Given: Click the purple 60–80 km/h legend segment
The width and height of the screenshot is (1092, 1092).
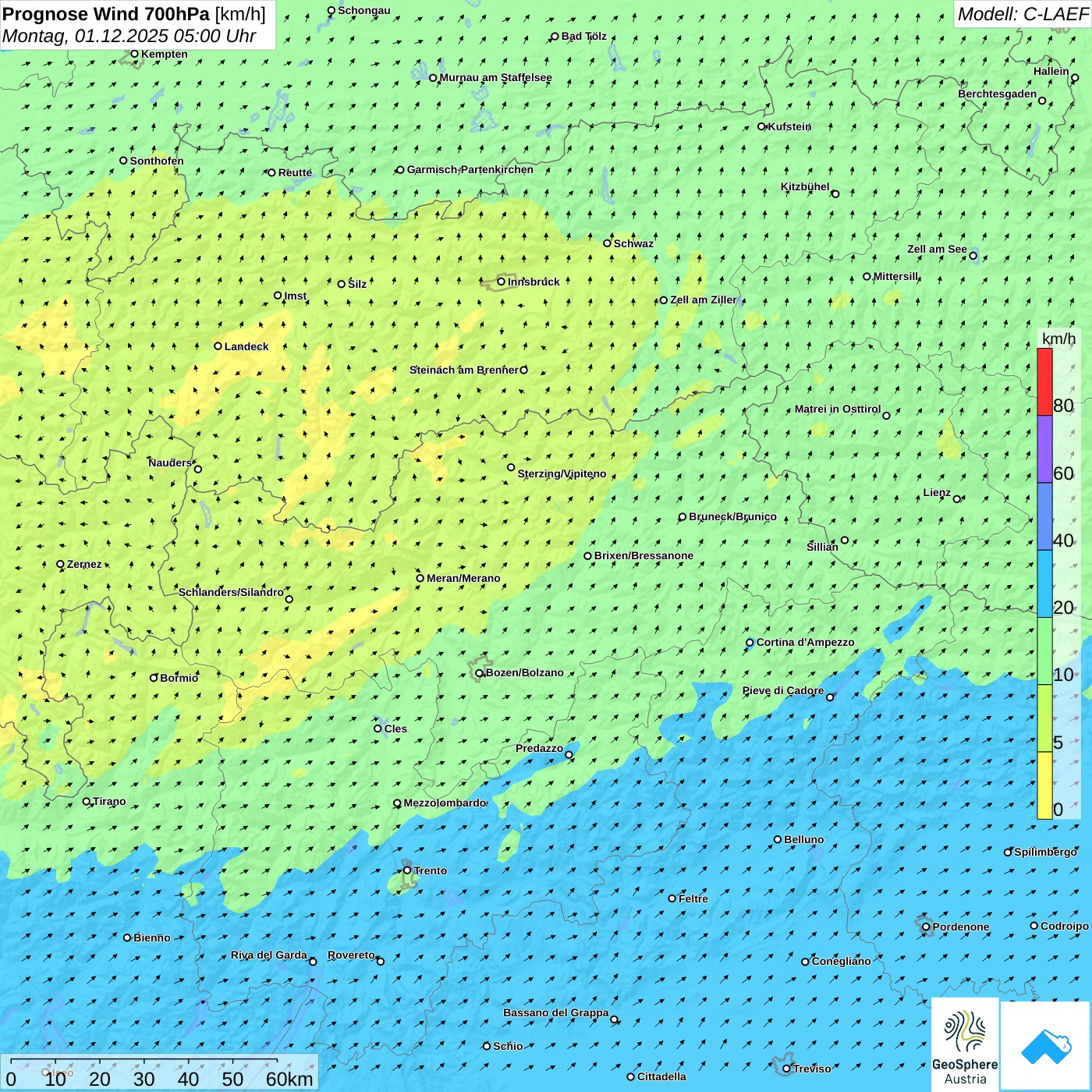Looking at the screenshot, I should point(1044,449).
